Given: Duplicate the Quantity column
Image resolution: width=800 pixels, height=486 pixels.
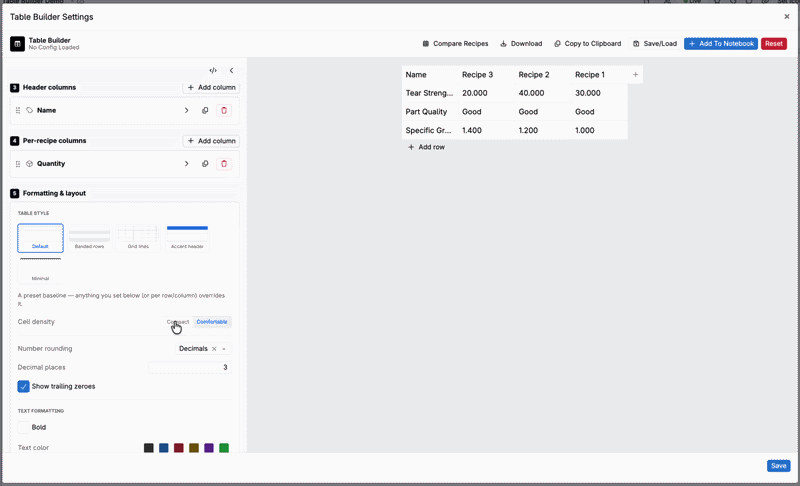Looking at the screenshot, I should [205, 164].
